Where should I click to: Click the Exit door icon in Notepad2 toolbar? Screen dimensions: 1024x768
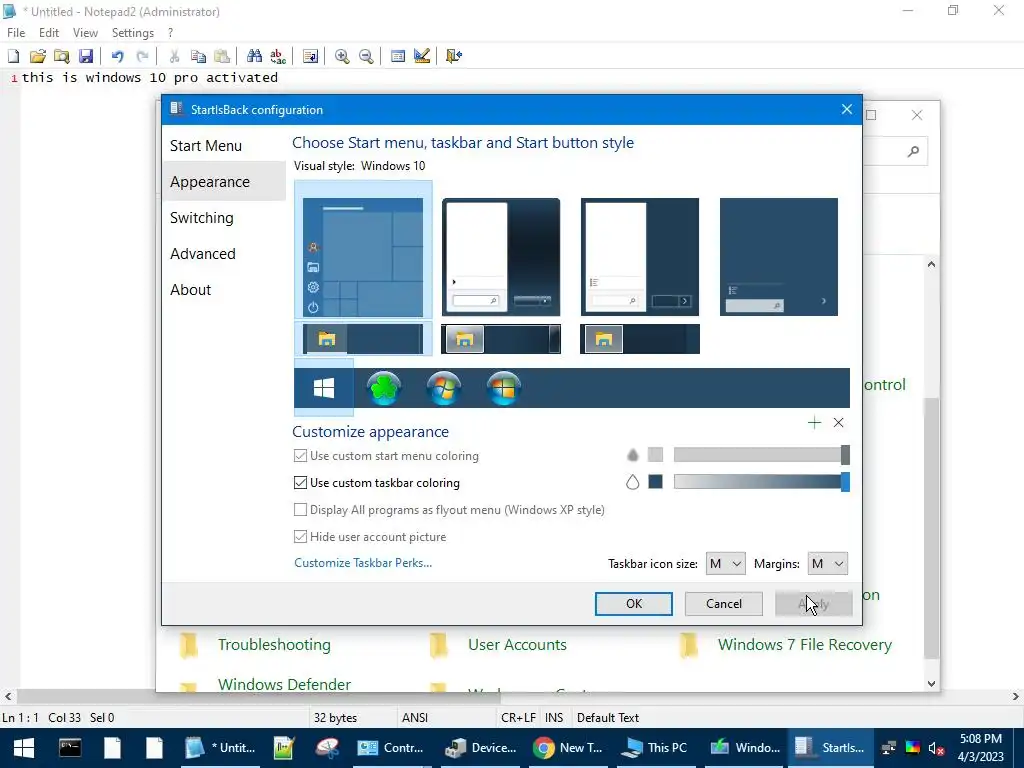coord(454,56)
